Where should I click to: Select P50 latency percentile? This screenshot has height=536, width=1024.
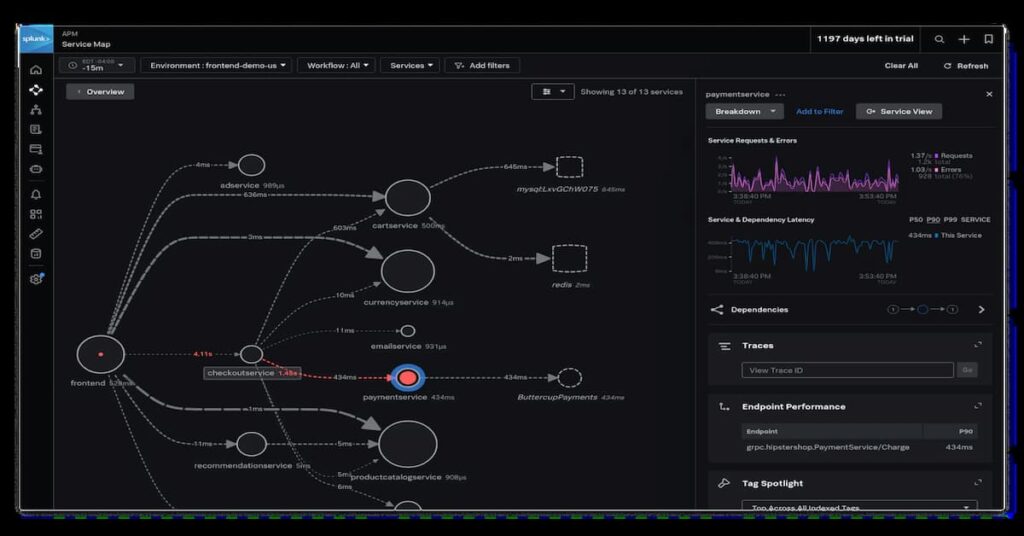[x=916, y=220]
